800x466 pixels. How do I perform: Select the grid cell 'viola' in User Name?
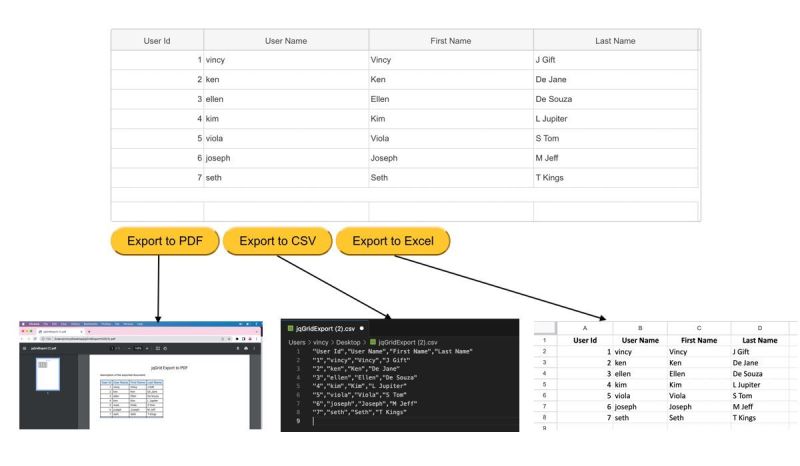click(286, 138)
